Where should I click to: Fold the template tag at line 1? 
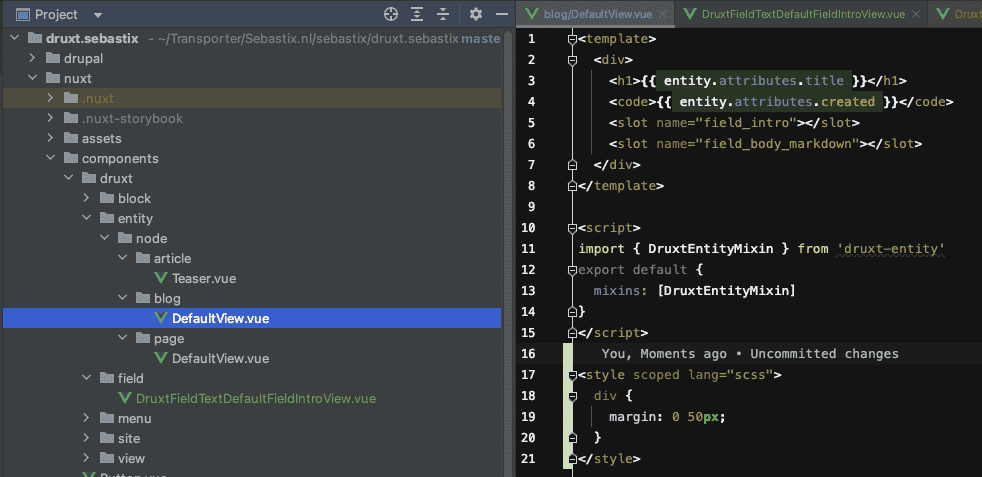[571, 39]
